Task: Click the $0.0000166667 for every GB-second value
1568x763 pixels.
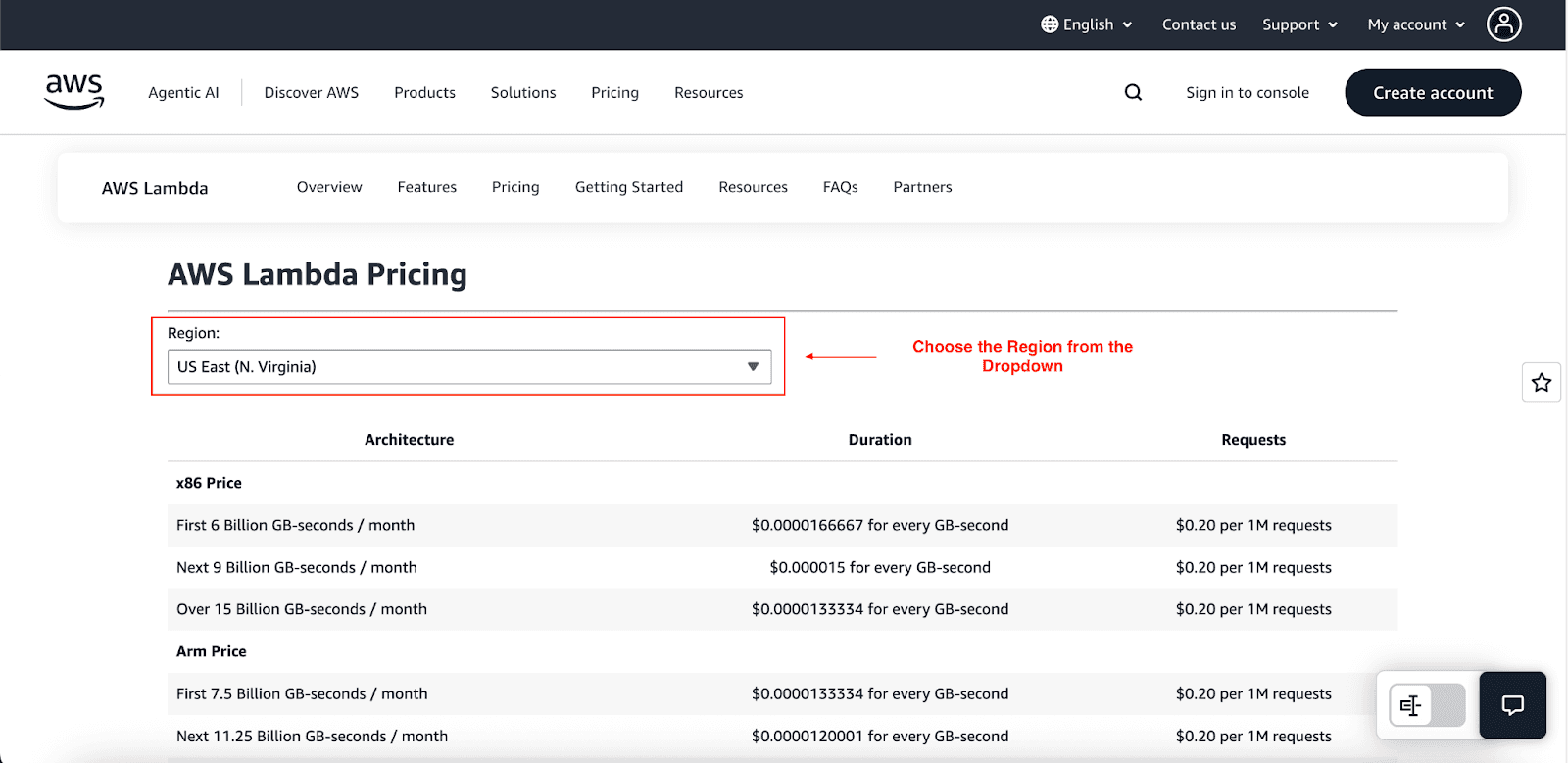Action: pos(880,525)
